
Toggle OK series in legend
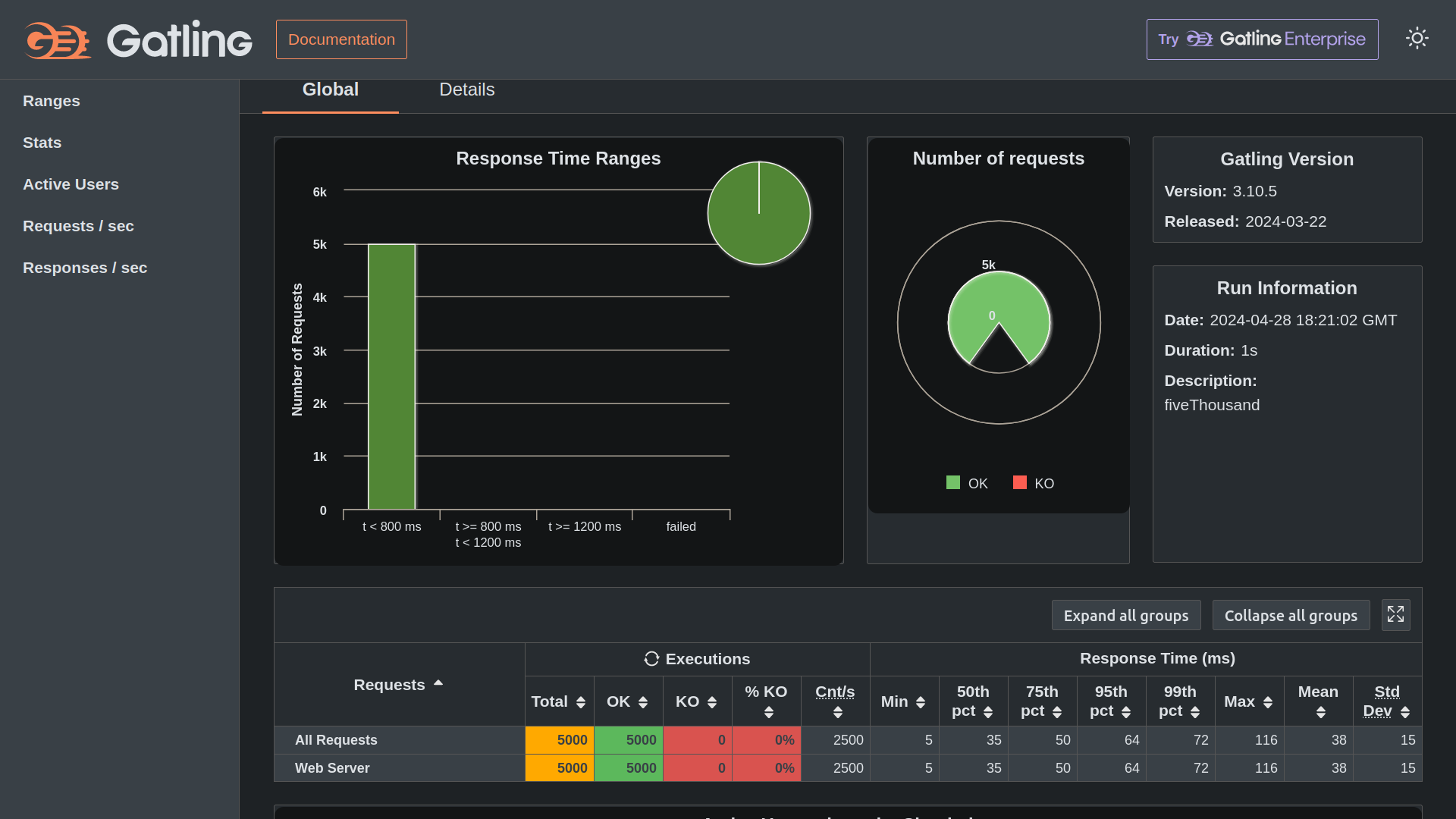point(968,483)
